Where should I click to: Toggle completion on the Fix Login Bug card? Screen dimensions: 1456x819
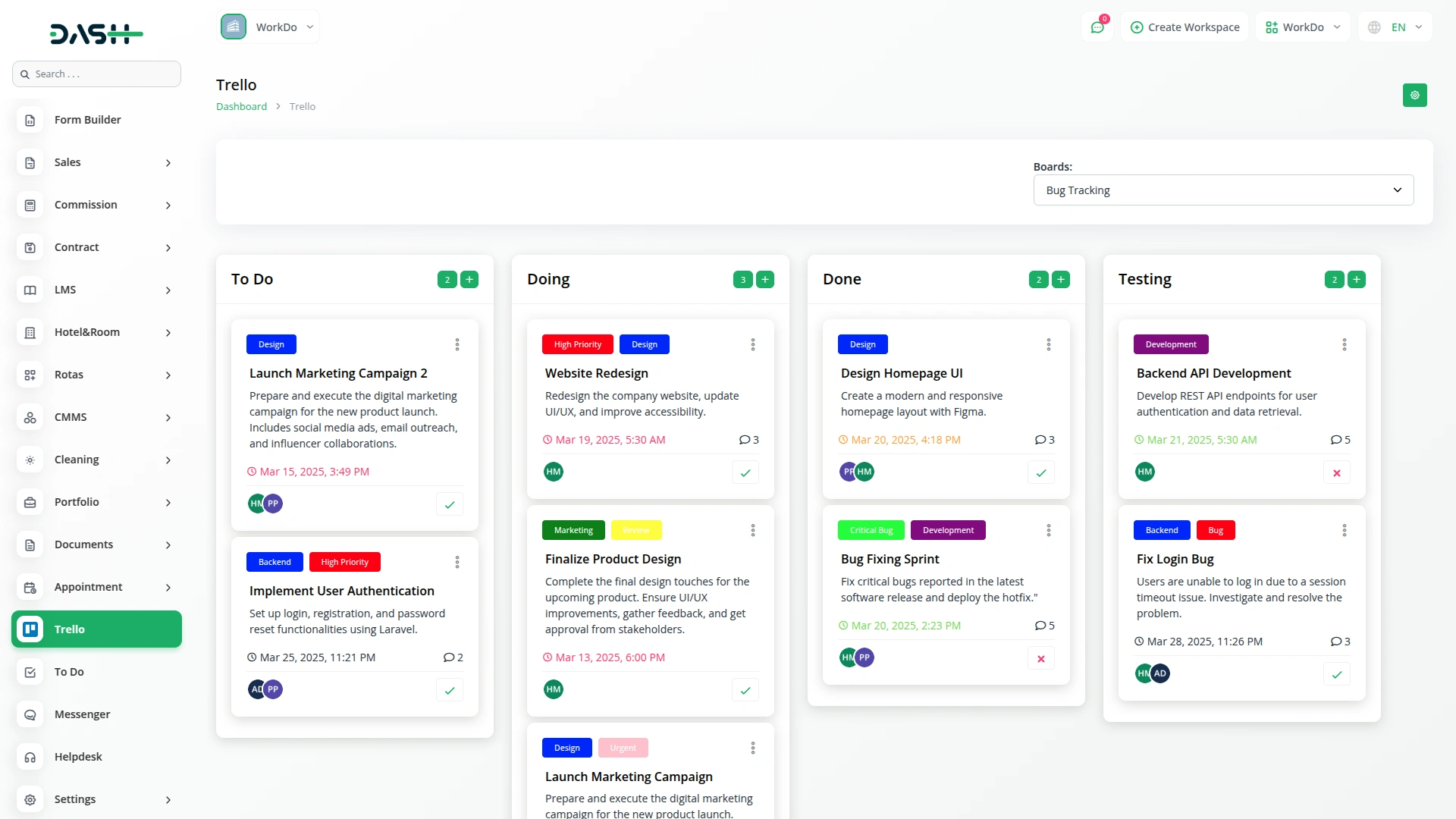pyautogui.click(x=1335, y=673)
